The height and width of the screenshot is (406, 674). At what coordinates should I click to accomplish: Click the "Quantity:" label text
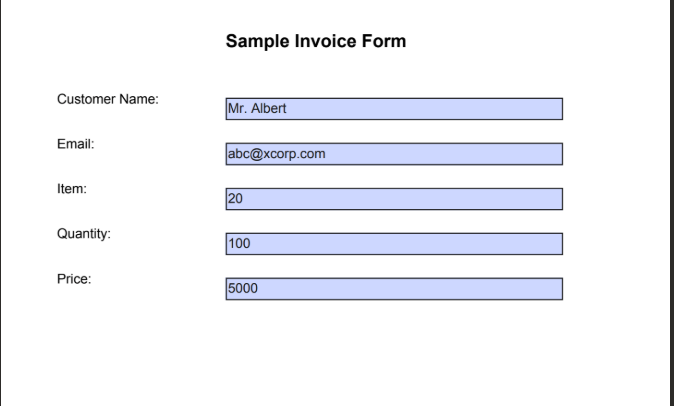click(x=83, y=234)
